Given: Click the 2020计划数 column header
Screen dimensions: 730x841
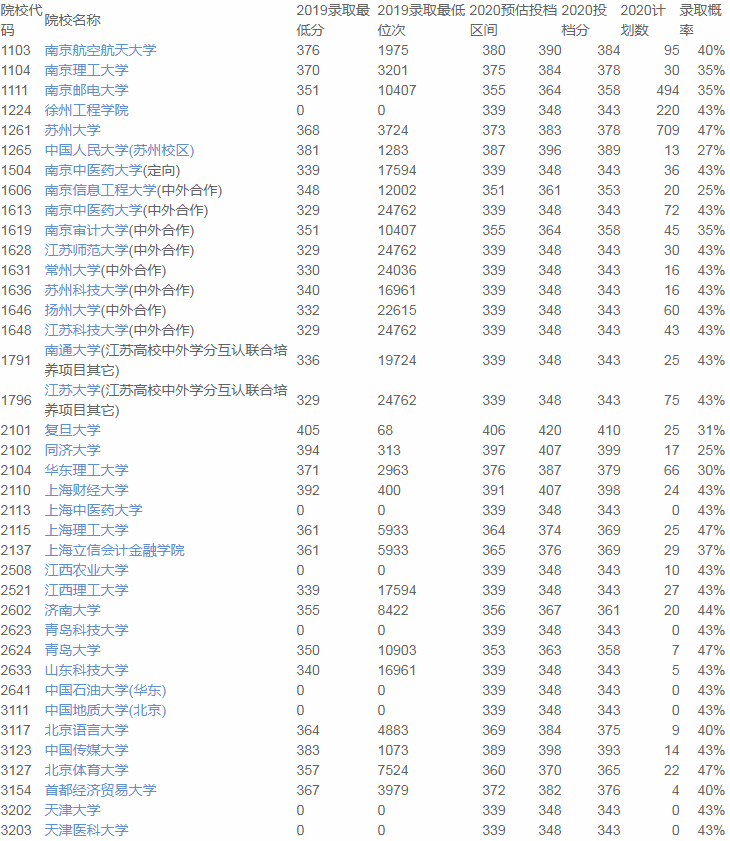Looking at the screenshot, I should point(643,20).
